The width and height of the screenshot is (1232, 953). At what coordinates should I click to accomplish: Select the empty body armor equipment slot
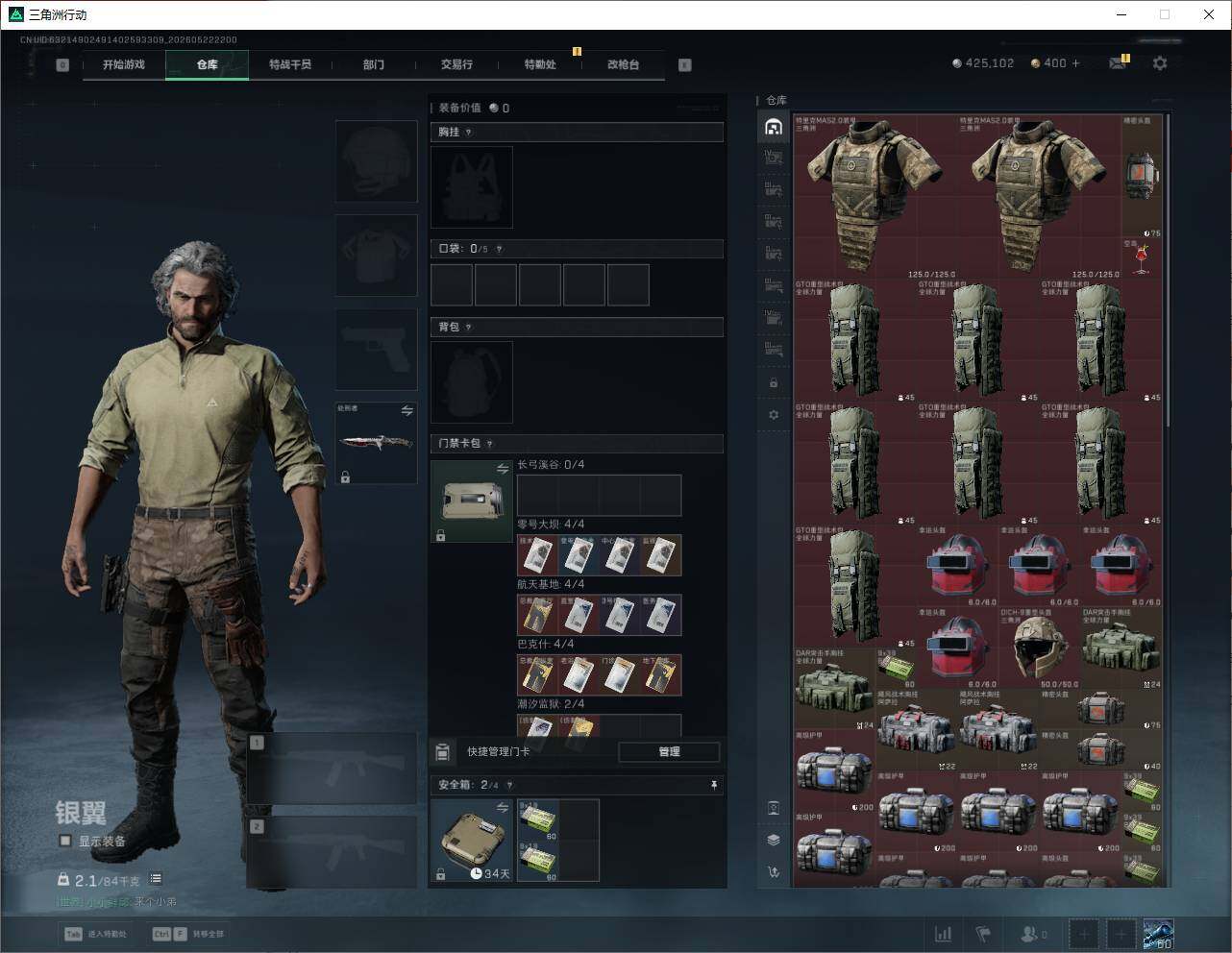(x=376, y=256)
